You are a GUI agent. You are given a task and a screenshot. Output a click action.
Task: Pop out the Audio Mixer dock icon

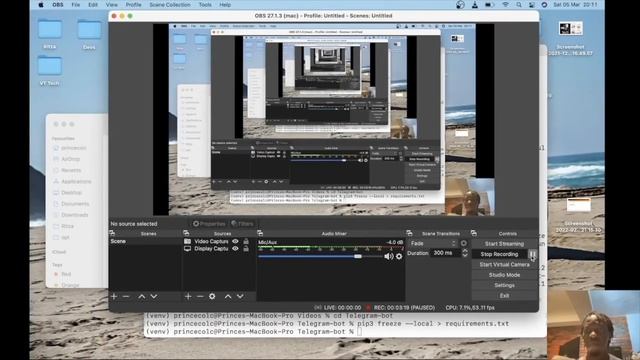tap(260, 233)
